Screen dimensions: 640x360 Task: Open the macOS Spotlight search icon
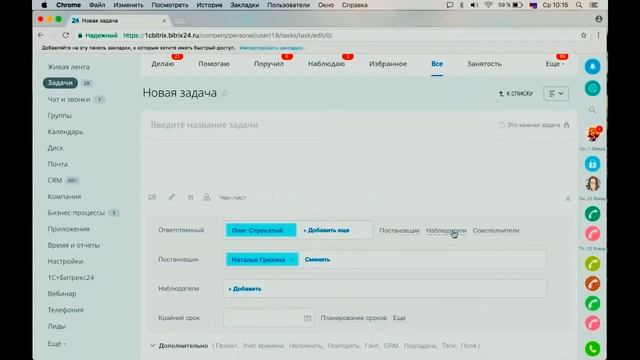[579, 5]
